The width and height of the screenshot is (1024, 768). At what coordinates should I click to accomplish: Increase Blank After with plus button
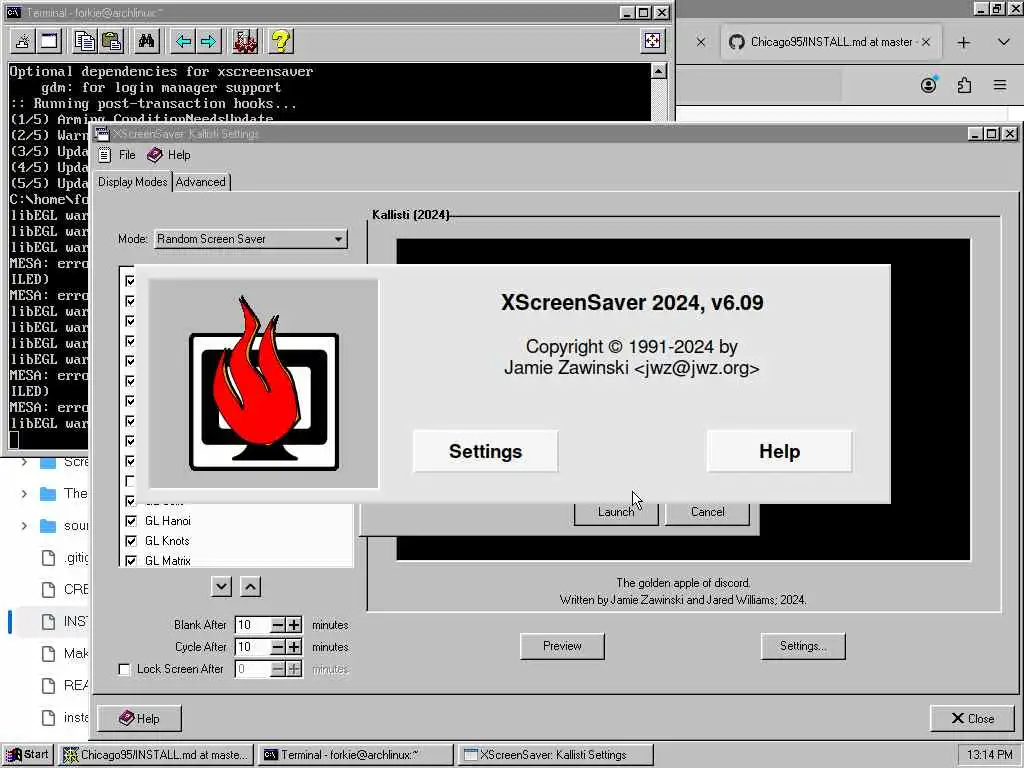(x=294, y=625)
